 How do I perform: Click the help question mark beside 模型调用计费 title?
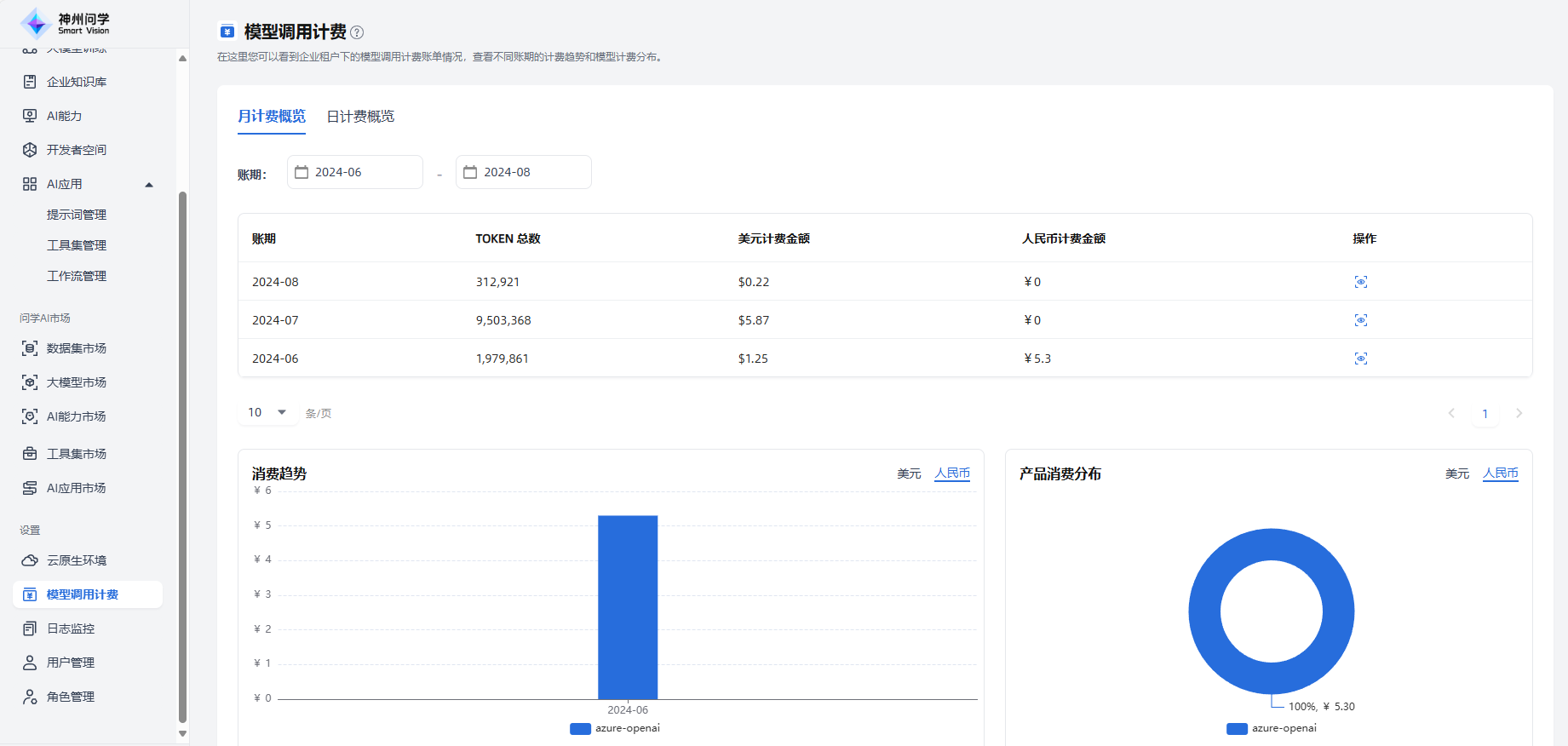point(357,32)
